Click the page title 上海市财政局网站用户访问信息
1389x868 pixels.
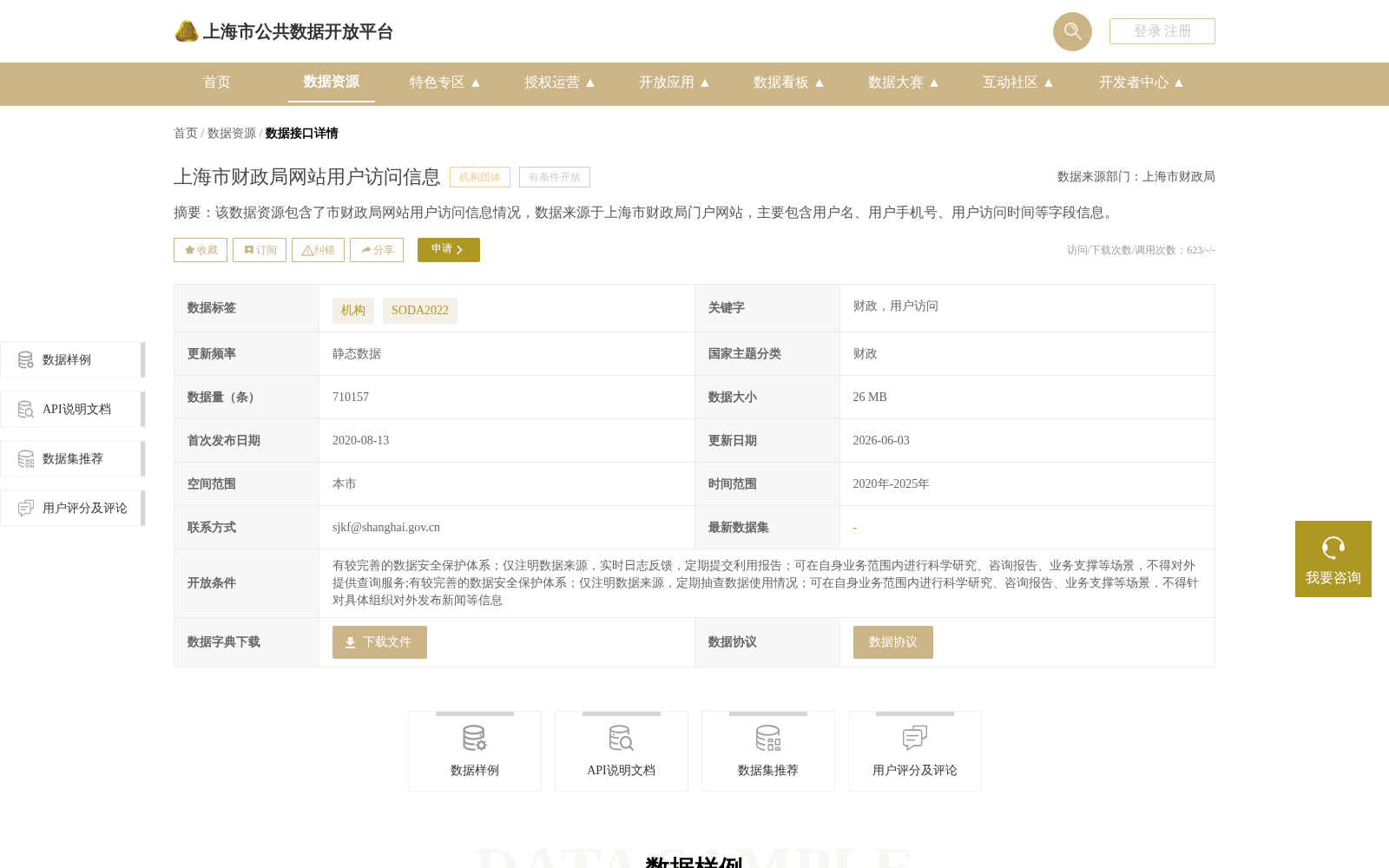pos(307,177)
